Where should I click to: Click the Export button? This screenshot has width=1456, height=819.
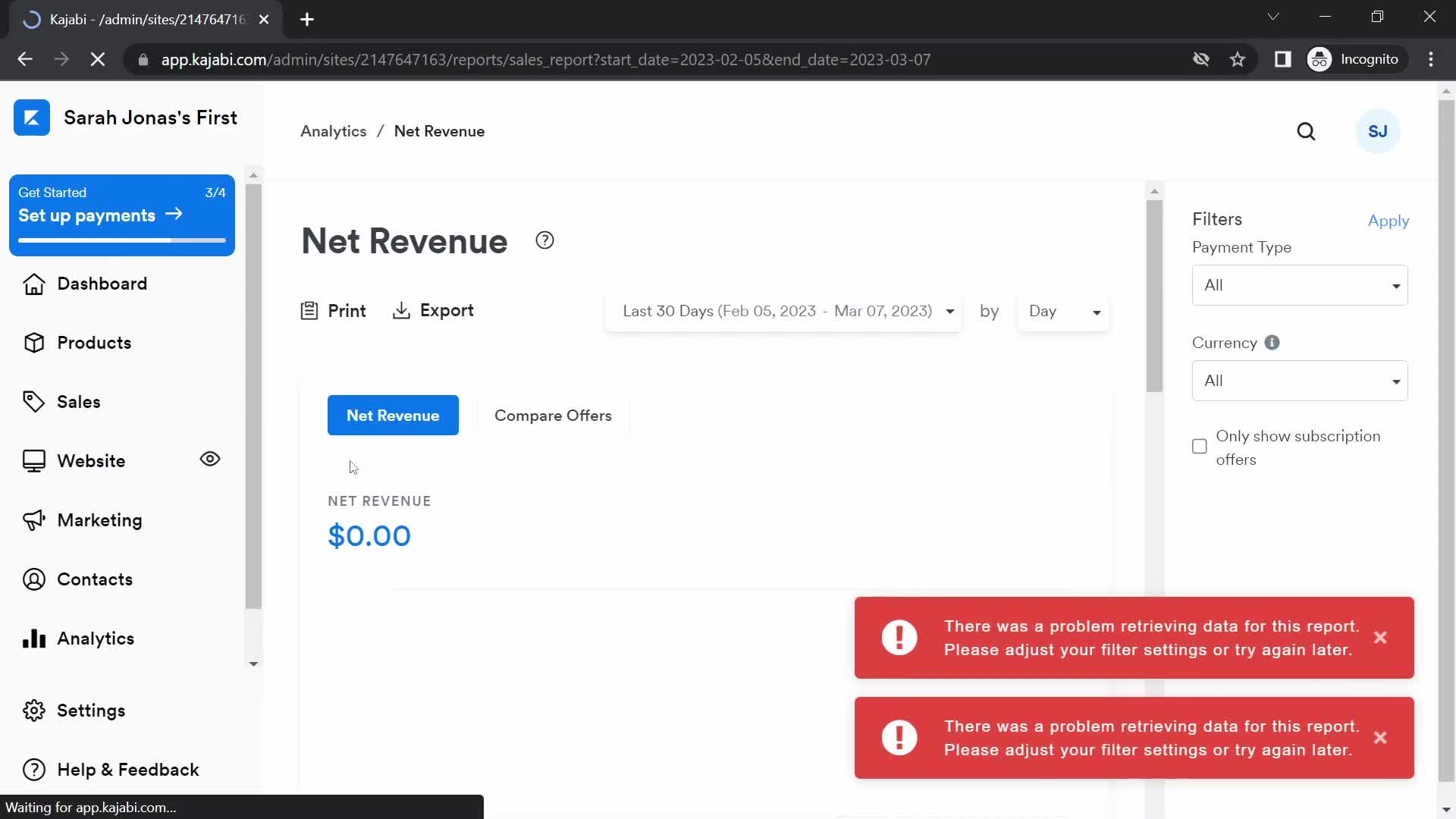(x=433, y=310)
